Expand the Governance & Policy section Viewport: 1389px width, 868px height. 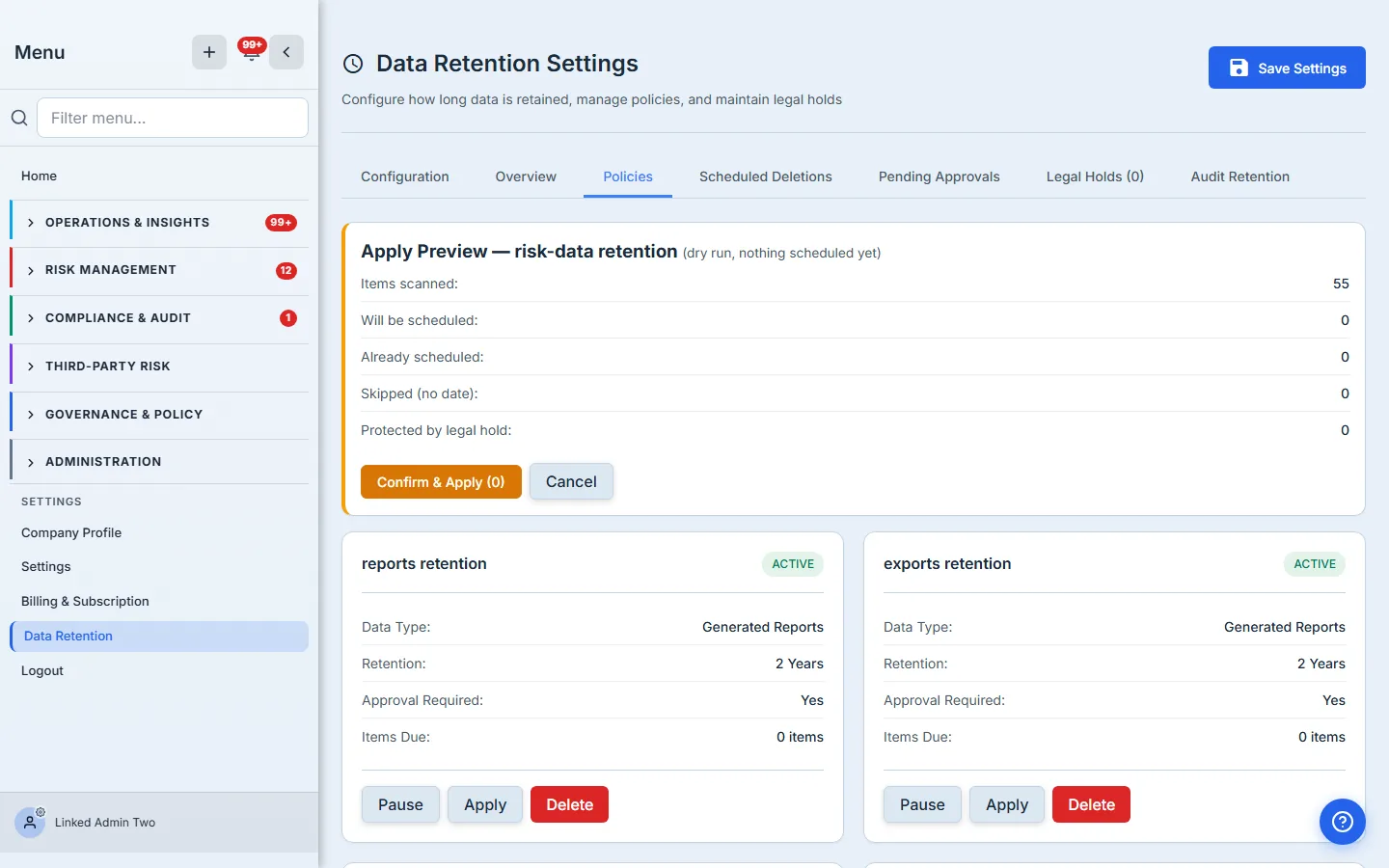click(159, 415)
